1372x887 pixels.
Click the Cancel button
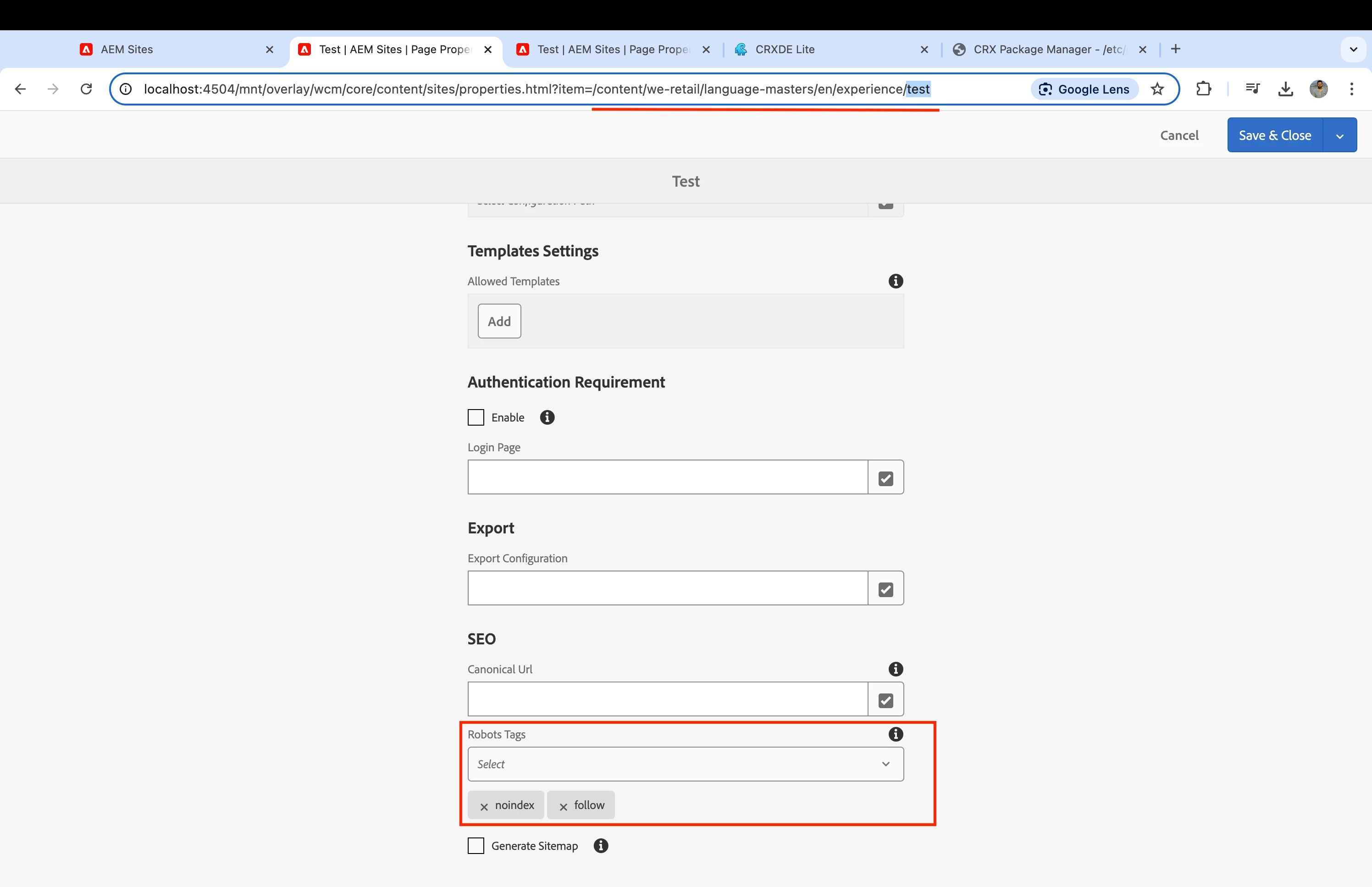click(x=1178, y=135)
